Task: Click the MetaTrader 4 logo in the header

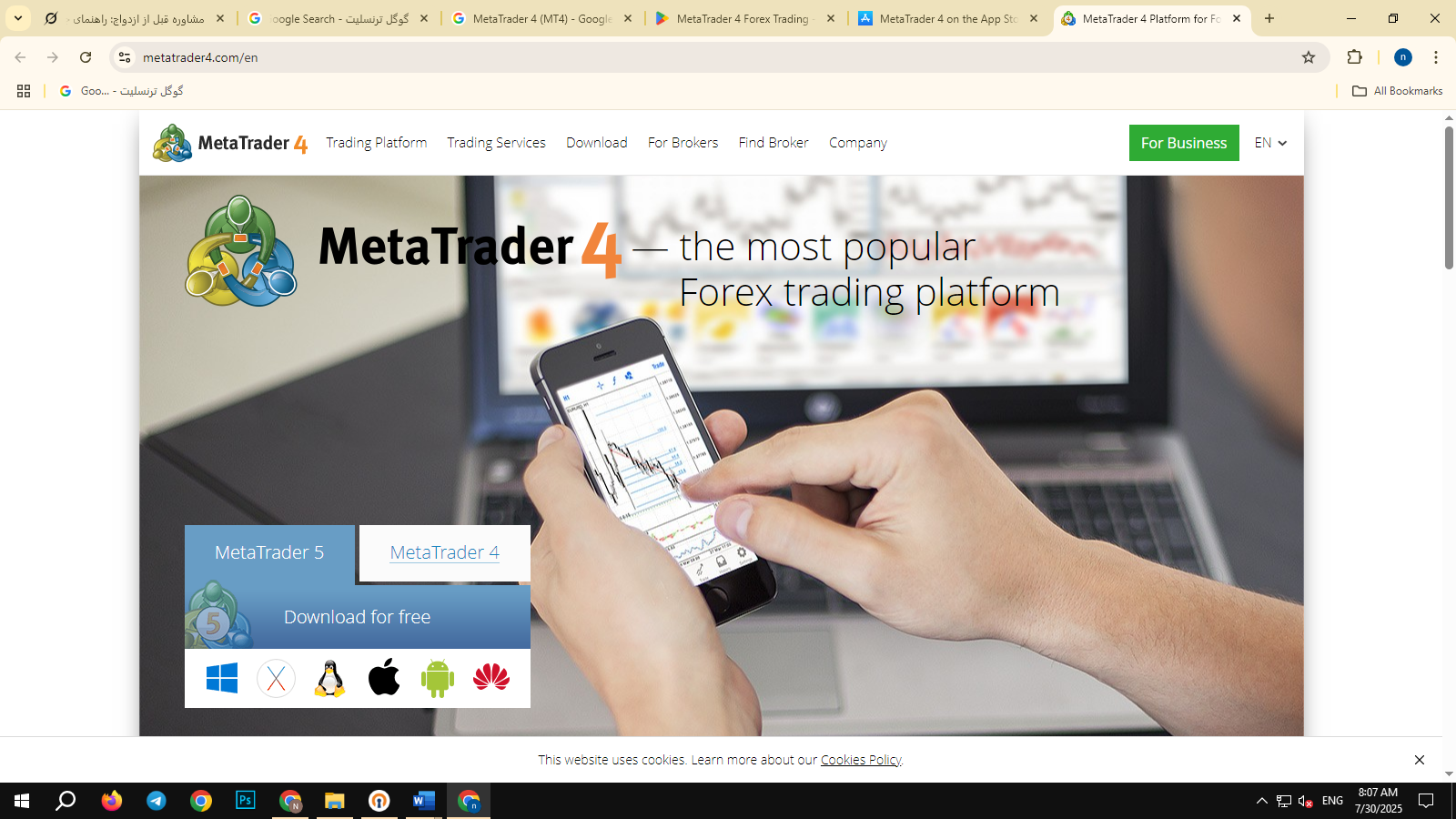Action: click(229, 143)
